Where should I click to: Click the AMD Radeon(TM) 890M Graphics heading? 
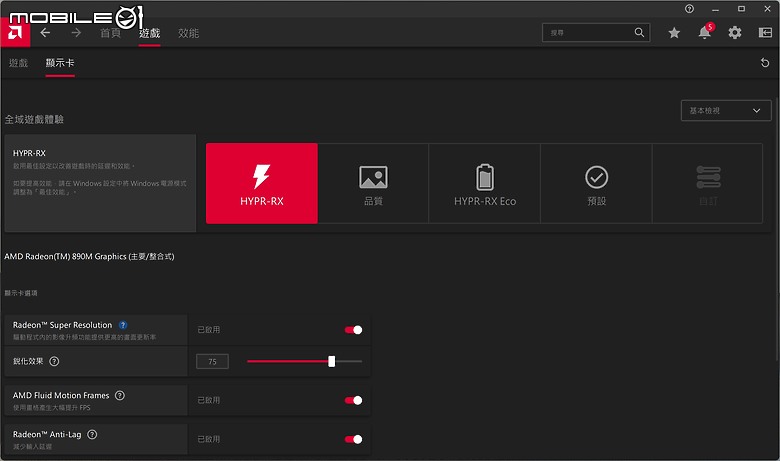89,257
